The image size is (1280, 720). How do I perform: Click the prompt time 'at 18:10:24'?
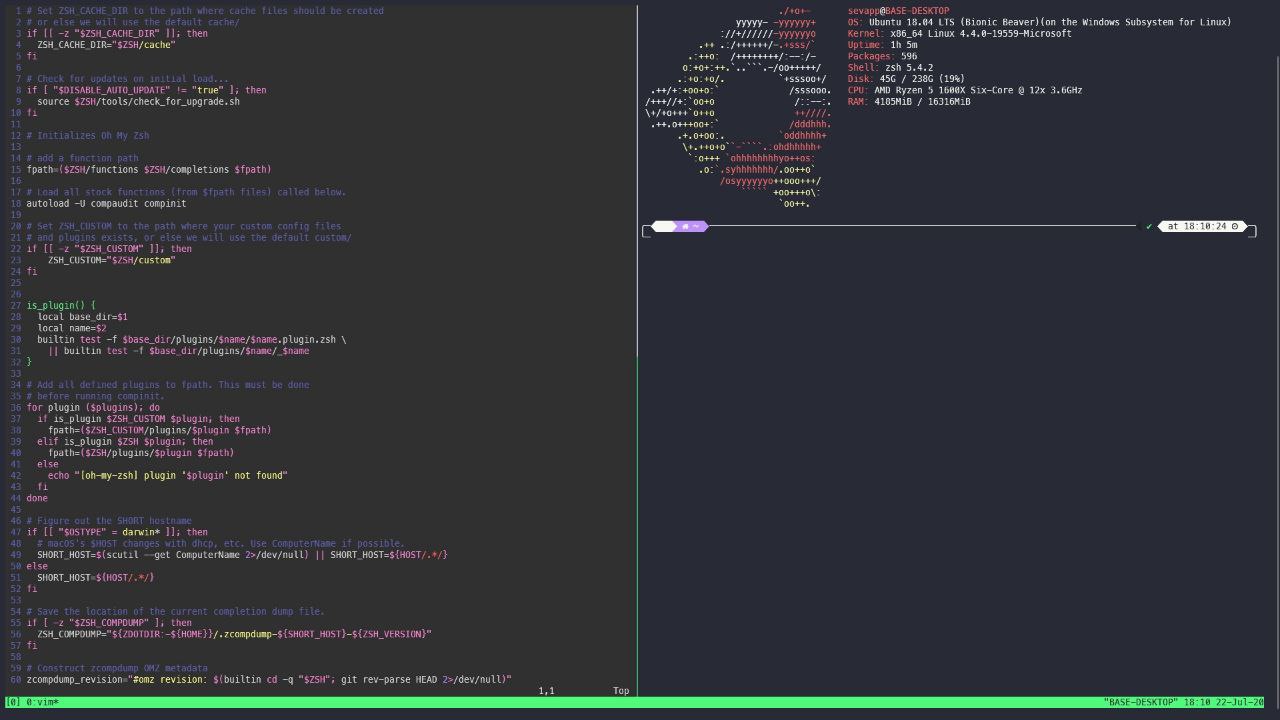click(x=1196, y=227)
